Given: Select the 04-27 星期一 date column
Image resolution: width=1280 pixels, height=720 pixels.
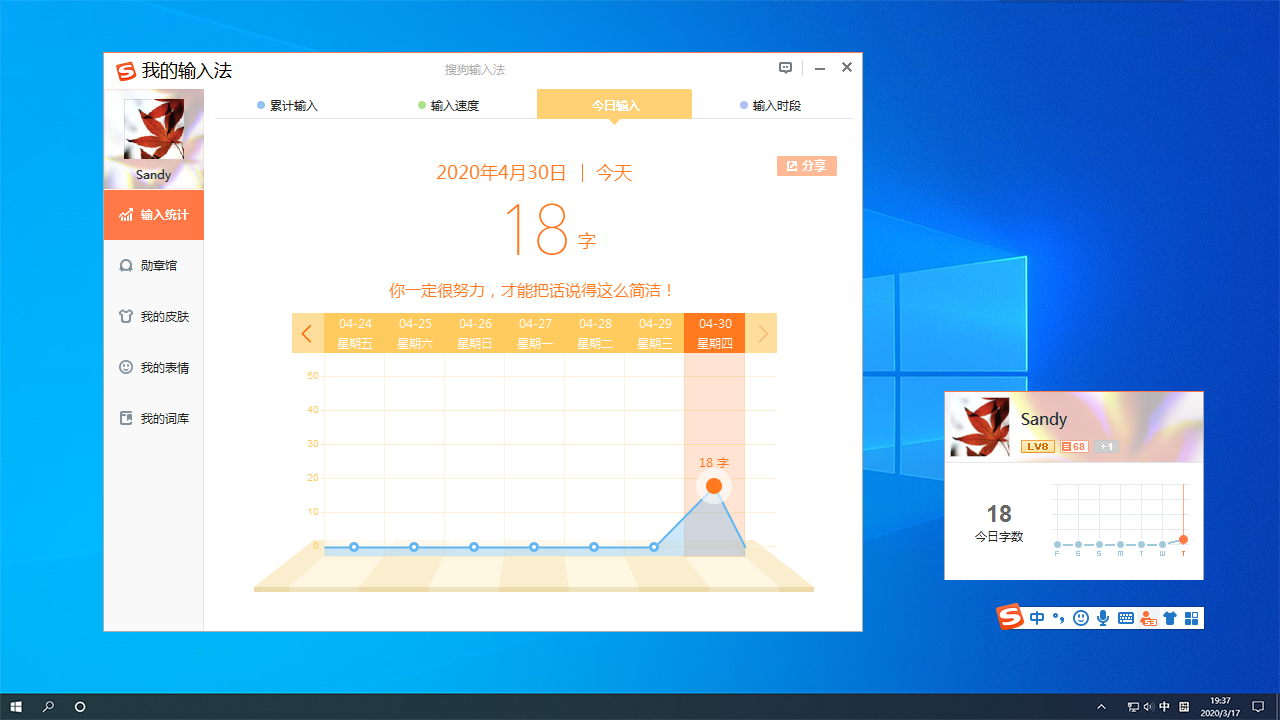Looking at the screenshot, I should tap(535, 334).
